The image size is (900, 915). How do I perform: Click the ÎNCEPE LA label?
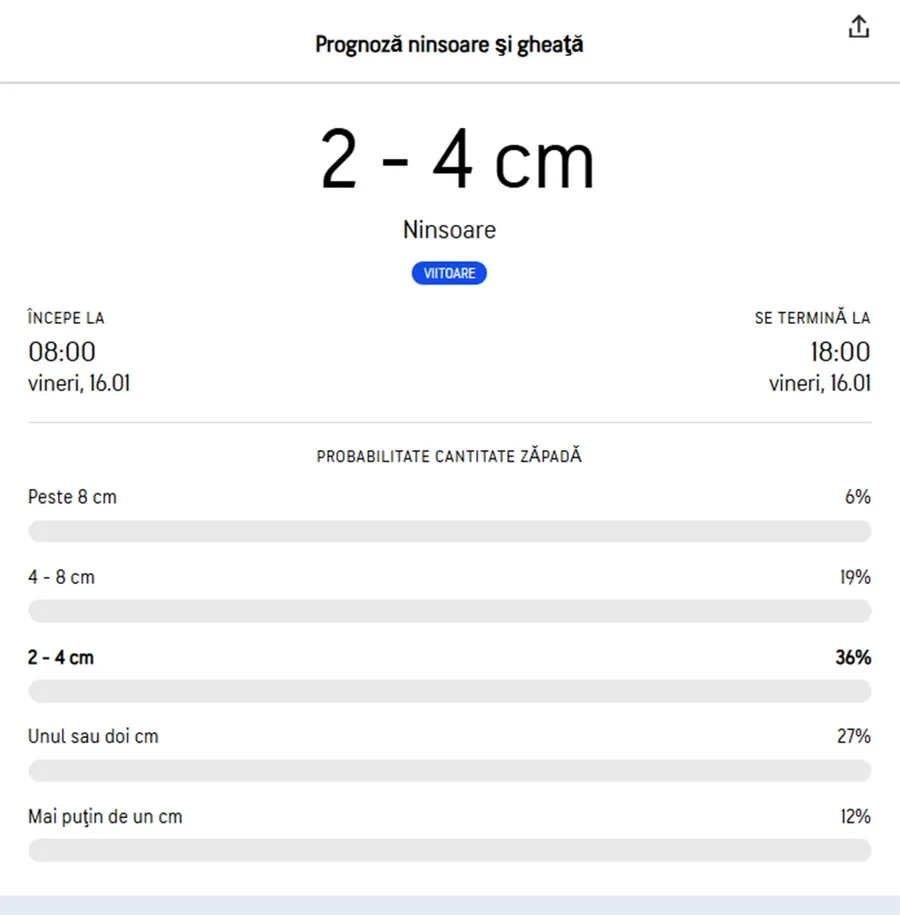(x=66, y=318)
